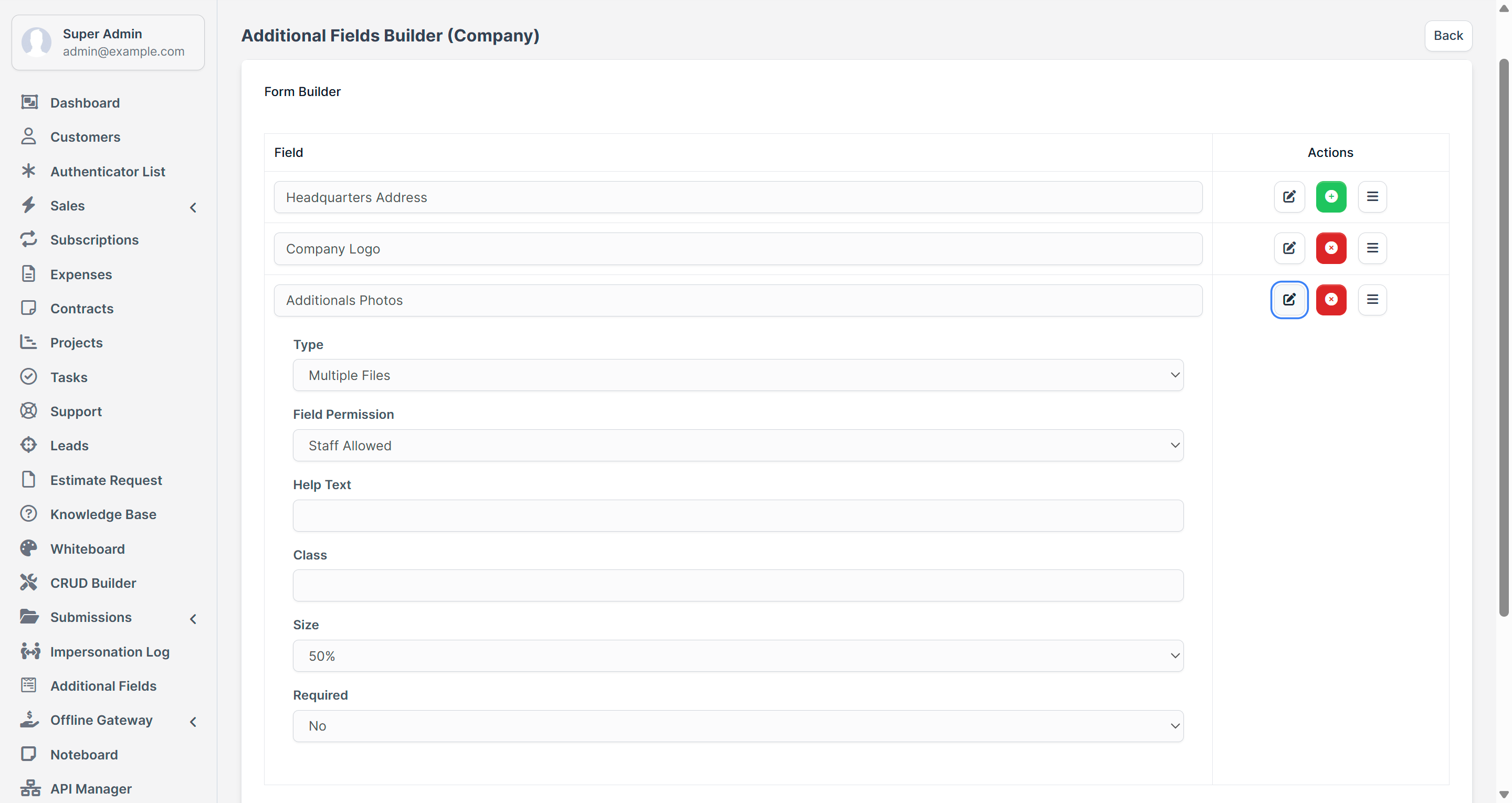Click the Super Admin avatar
1512x803 pixels.
click(36, 43)
